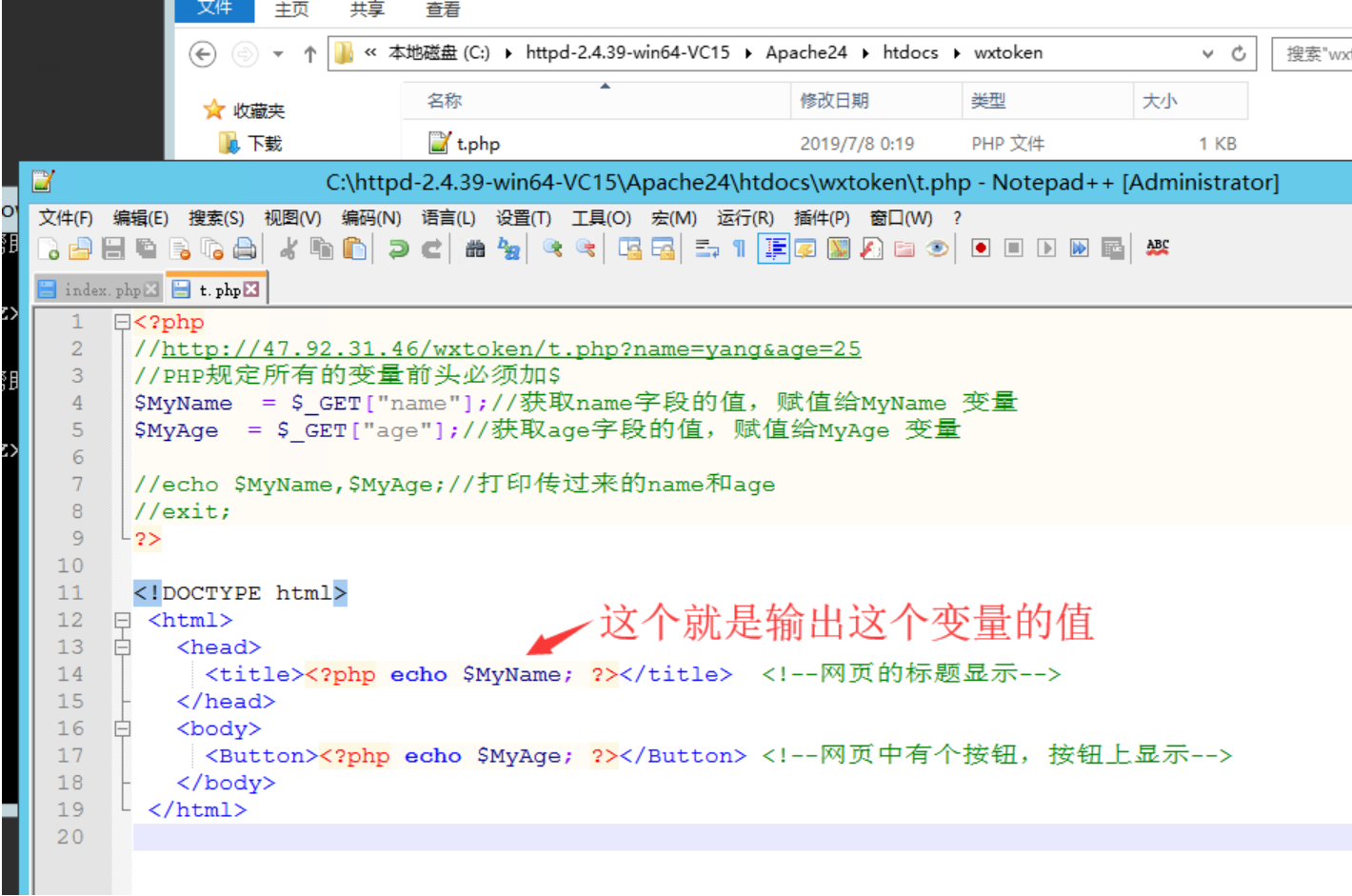This screenshot has width=1352, height=896.
Task: Click the URL link on line 2
Action: tap(510, 348)
